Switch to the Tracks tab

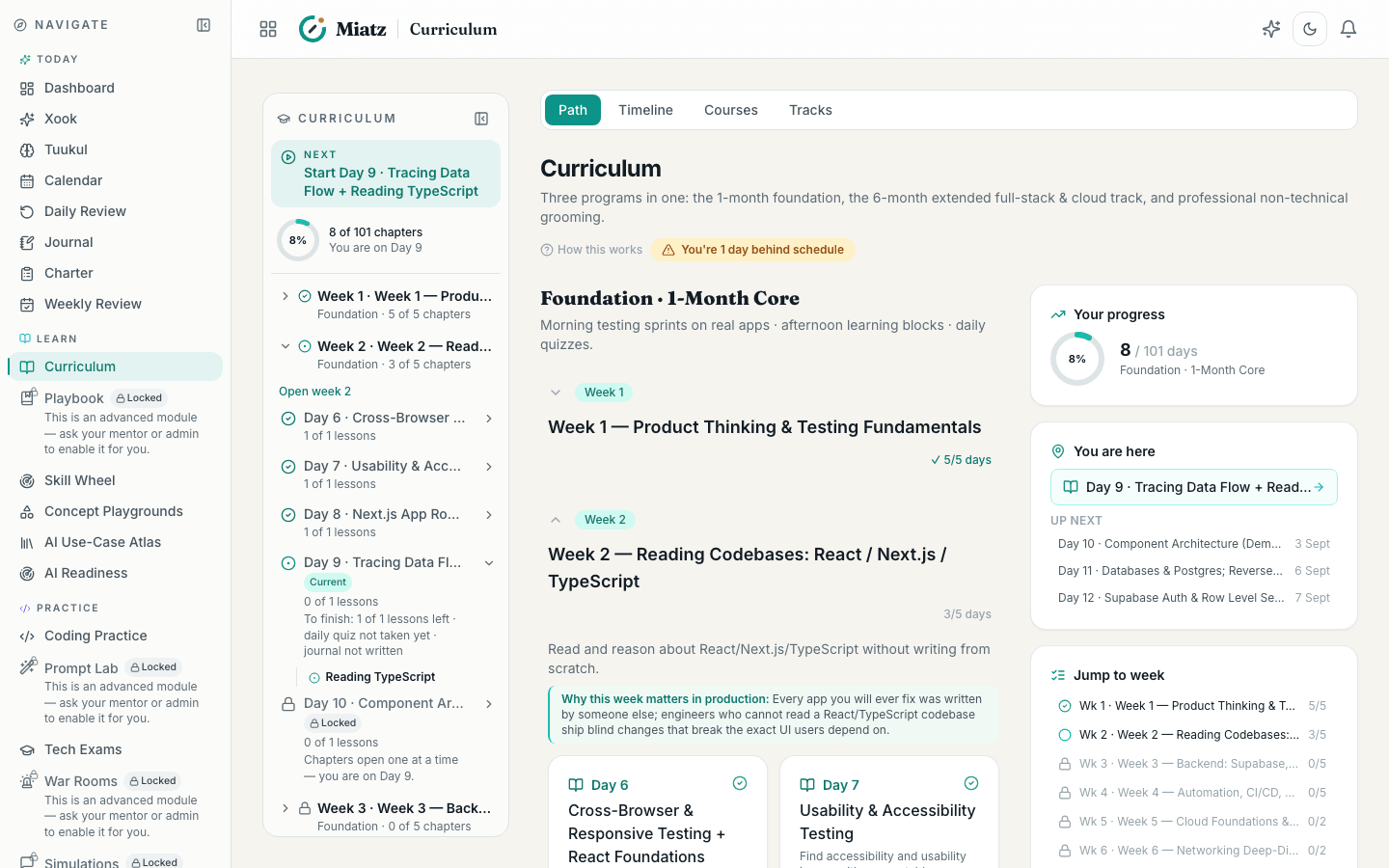point(810,110)
